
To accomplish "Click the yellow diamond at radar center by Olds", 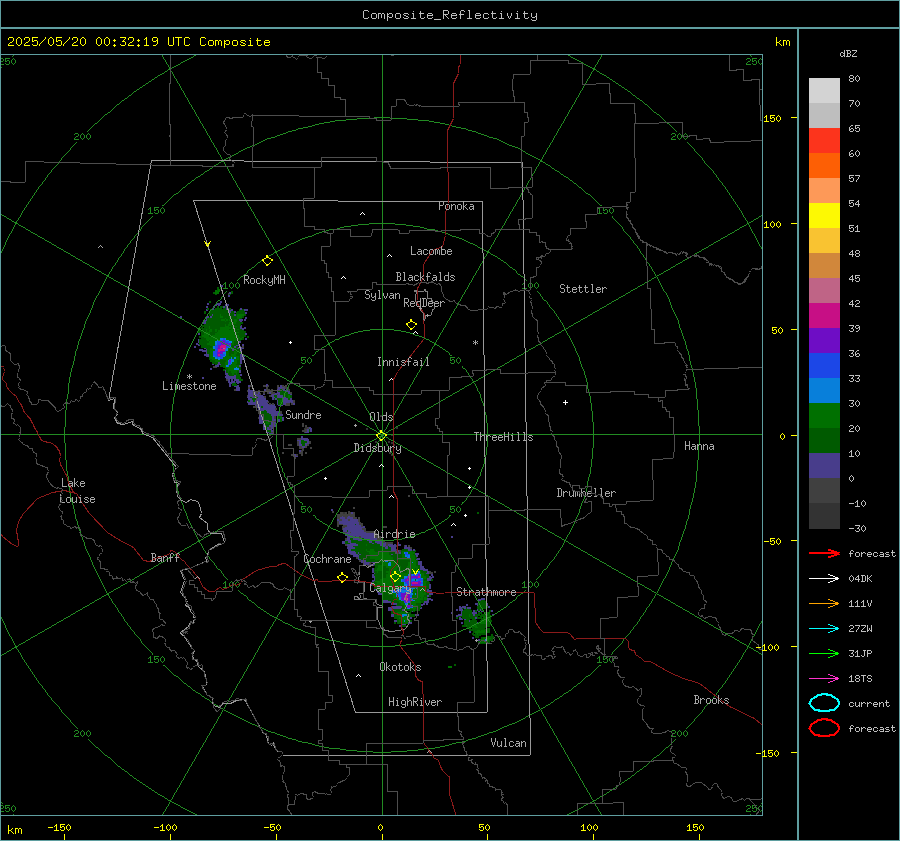I will 381,436.
